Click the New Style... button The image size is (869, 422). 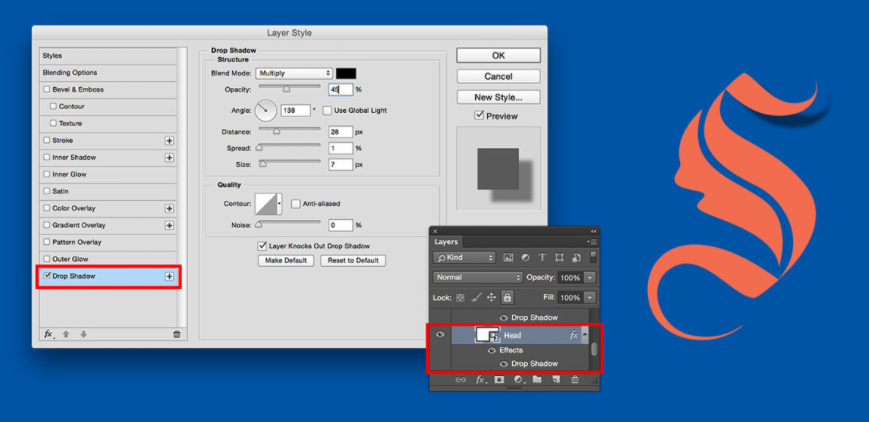(x=498, y=97)
